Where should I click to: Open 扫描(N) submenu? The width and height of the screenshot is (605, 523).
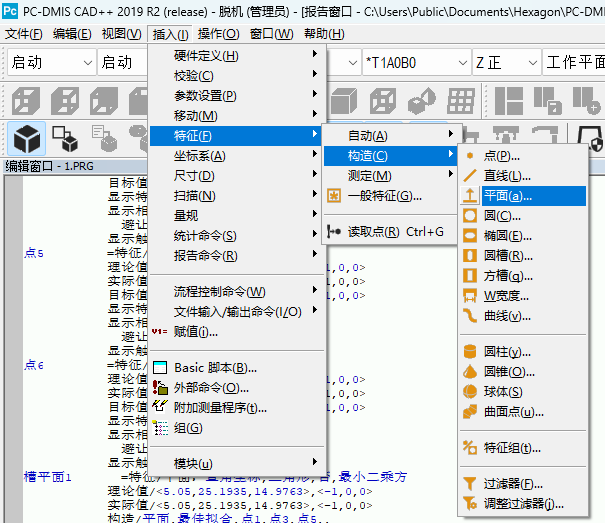(236, 196)
